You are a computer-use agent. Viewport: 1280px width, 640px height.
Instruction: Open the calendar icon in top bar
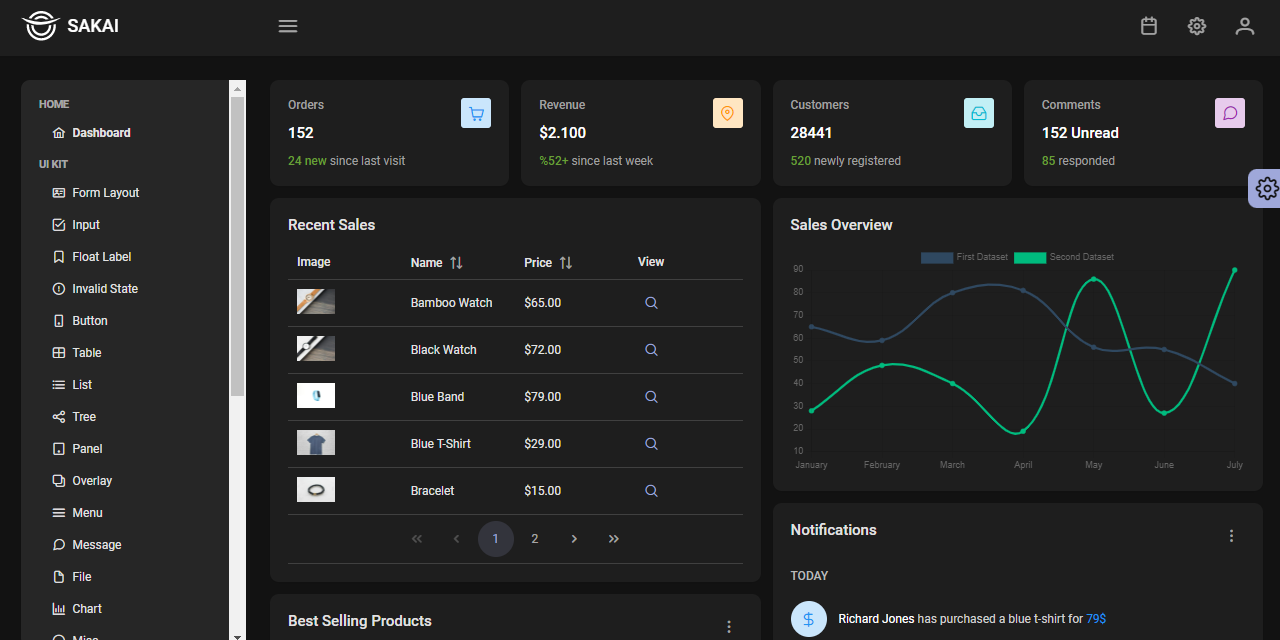[x=1148, y=26]
